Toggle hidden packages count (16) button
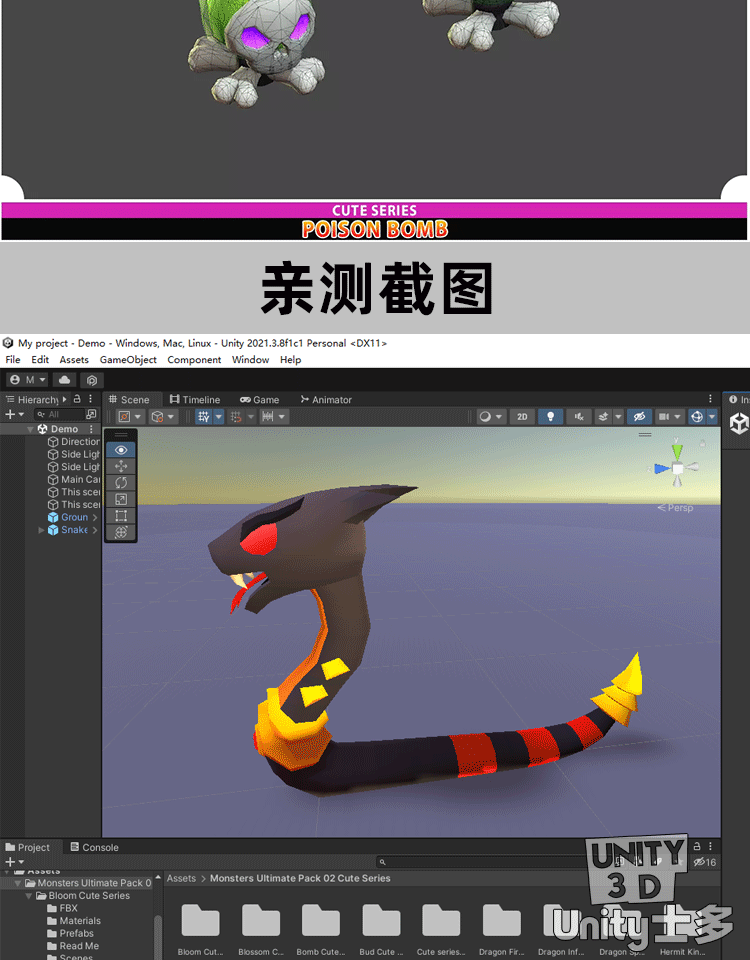Image resolution: width=750 pixels, height=960 pixels. tap(704, 862)
